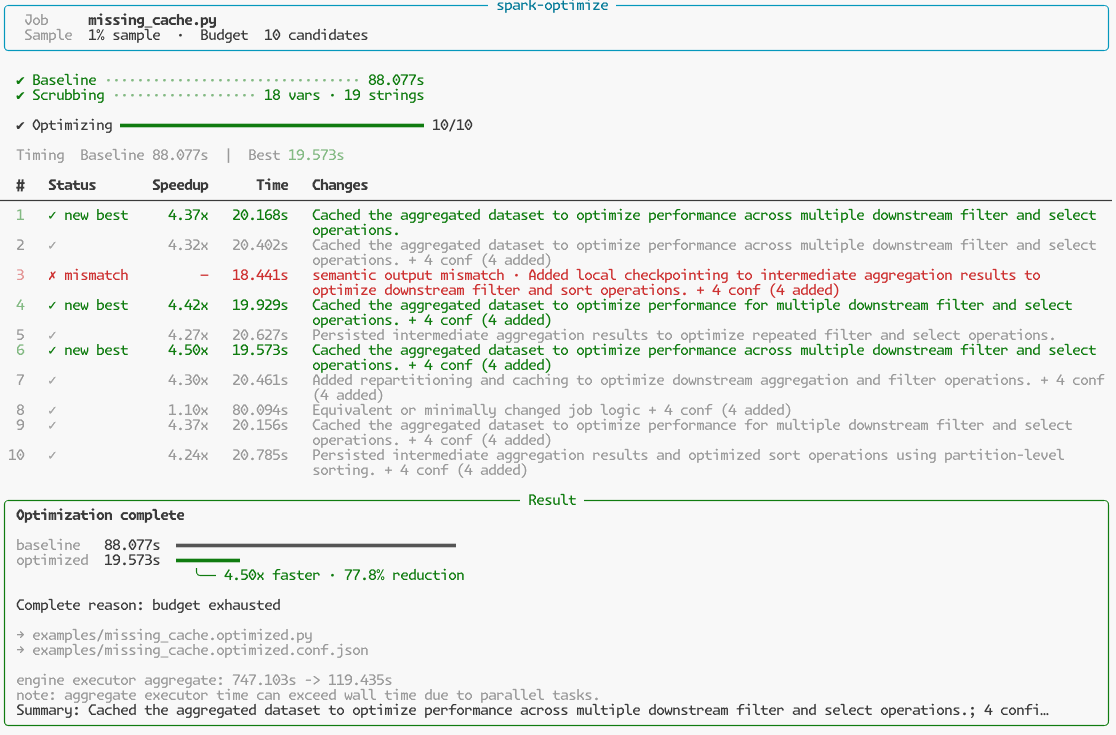Click the Speedup column header
The height and width of the screenshot is (735, 1116).
pyautogui.click(x=180, y=185)
